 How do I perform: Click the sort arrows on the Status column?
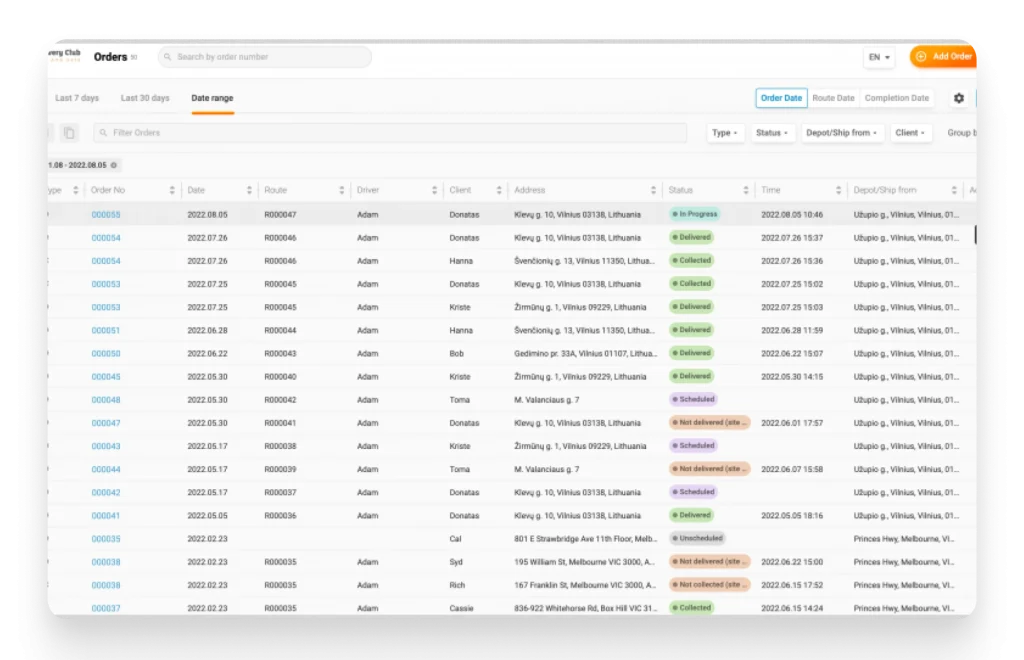tap(746, 189)
